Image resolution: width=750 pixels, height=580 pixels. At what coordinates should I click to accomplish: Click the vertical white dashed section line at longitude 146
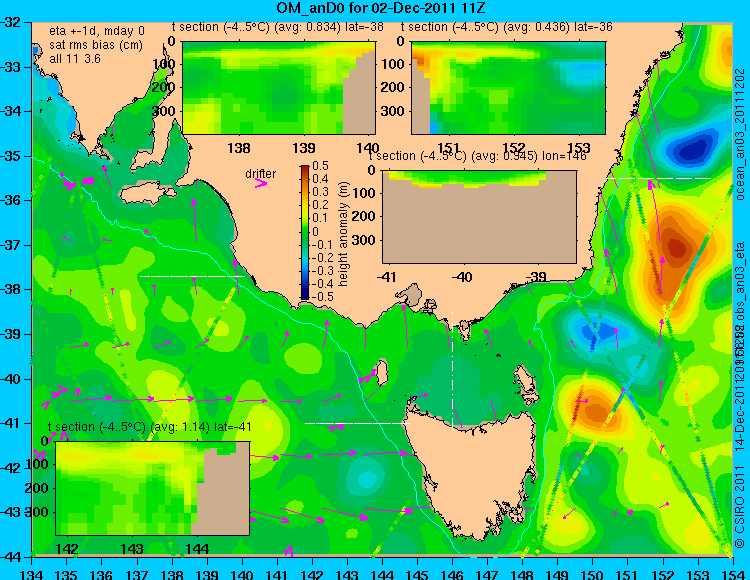[x=452, y=369]
